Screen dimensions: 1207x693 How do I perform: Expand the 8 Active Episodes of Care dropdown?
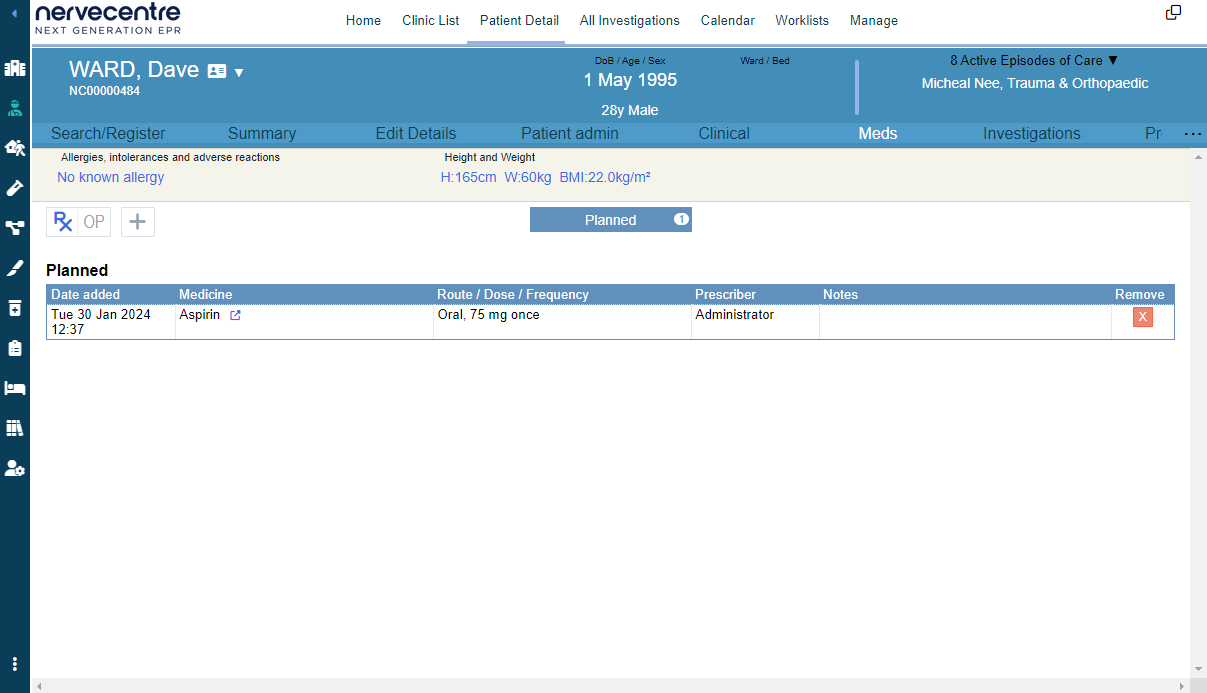pyautogui.click(x=1034, y=60)
